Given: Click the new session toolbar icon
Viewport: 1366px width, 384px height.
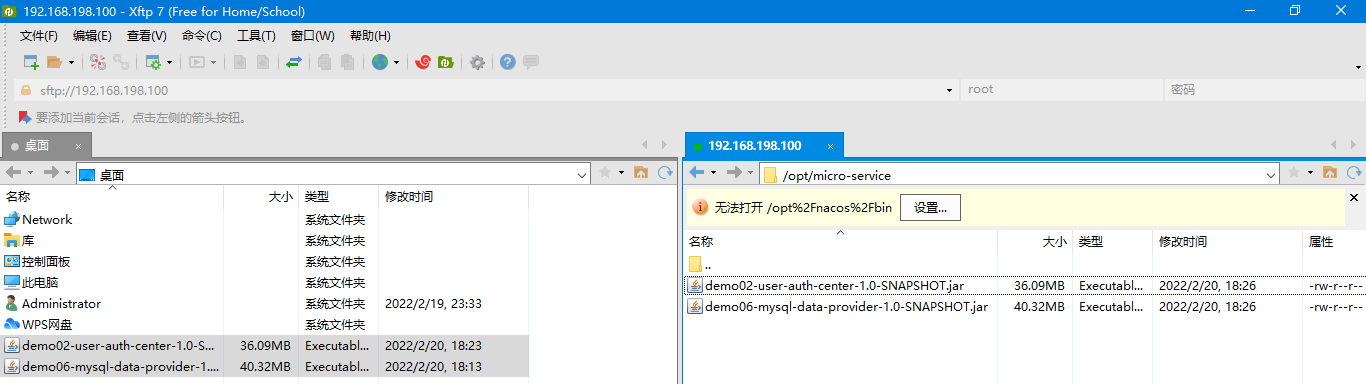Looking at the screenshot, I should click(x=31, y=62).
